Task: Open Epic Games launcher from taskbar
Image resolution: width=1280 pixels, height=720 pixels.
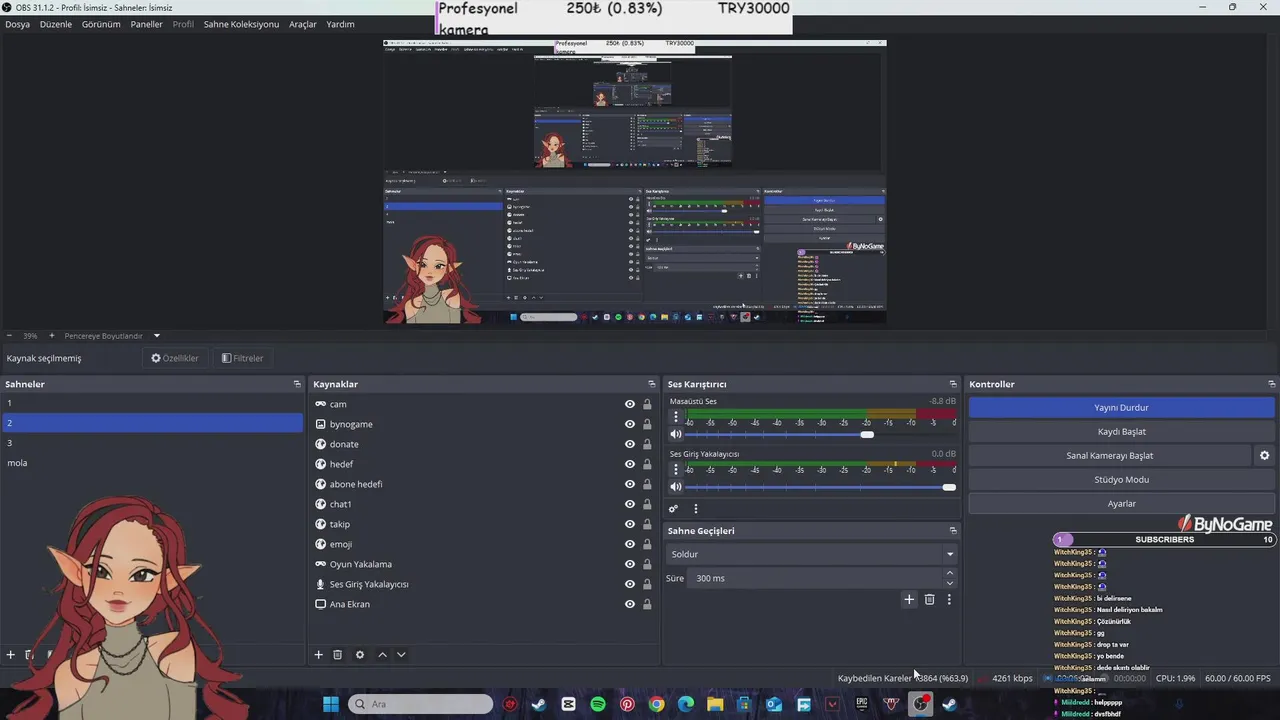Action: pyautogui.click(x=862, y=704)
